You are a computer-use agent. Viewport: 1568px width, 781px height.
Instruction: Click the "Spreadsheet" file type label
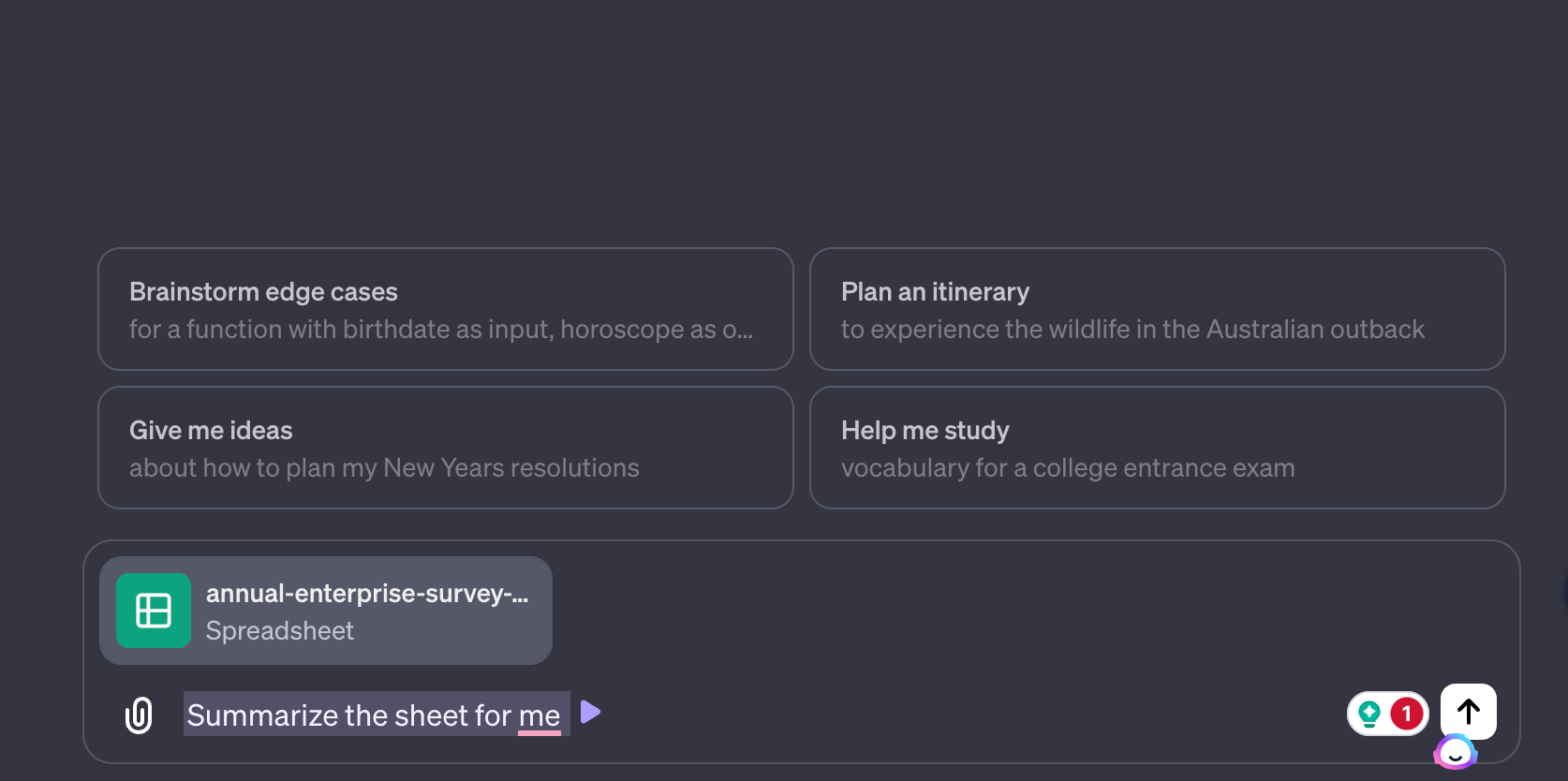(x=279, y=631)
